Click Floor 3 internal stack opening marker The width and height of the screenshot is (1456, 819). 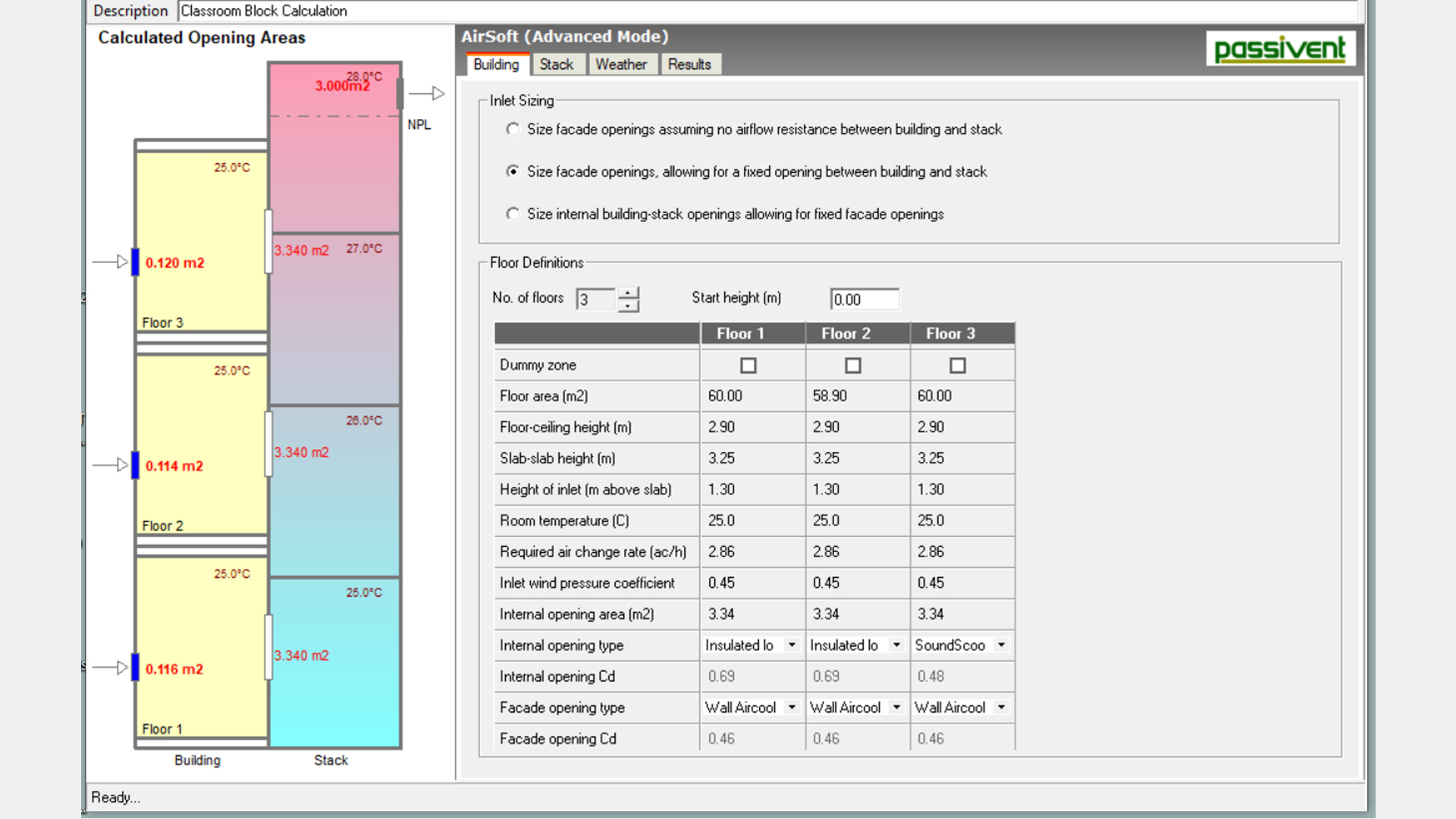pos(268,241)
